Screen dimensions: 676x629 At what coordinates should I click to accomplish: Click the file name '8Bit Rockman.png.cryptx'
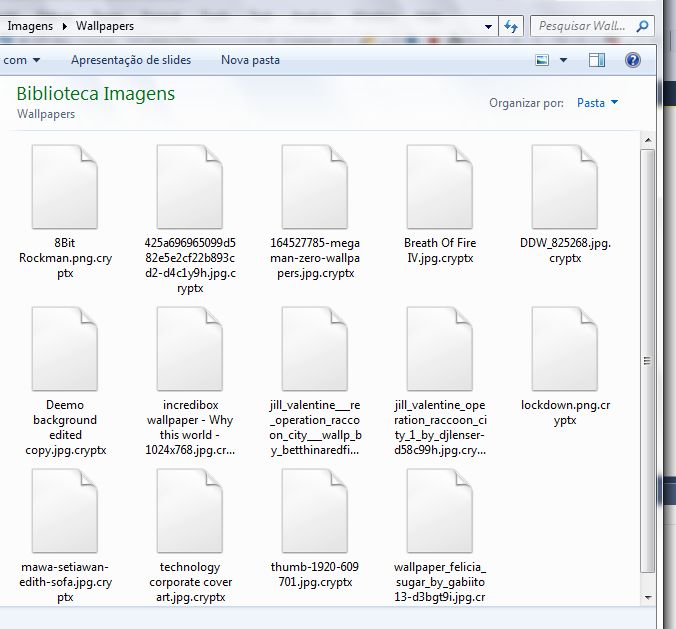click(x=65, y=258)
